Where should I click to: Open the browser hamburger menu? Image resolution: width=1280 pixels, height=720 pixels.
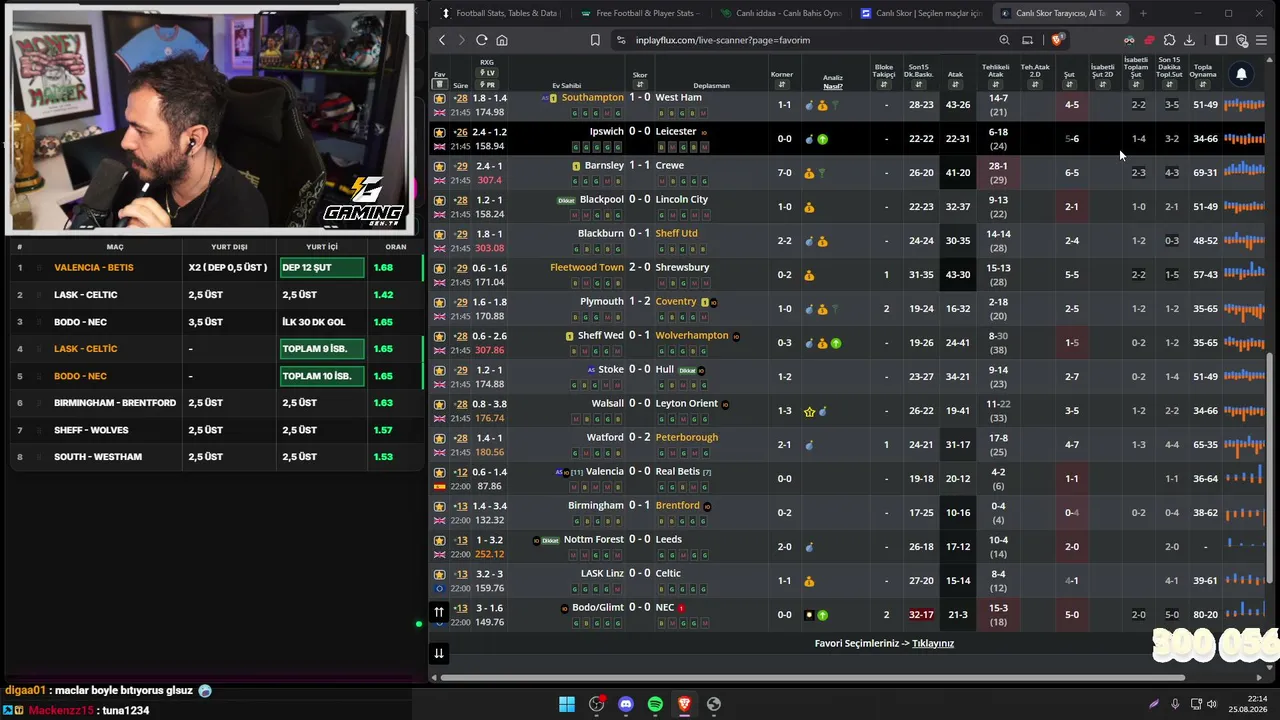click(1261, 40)
